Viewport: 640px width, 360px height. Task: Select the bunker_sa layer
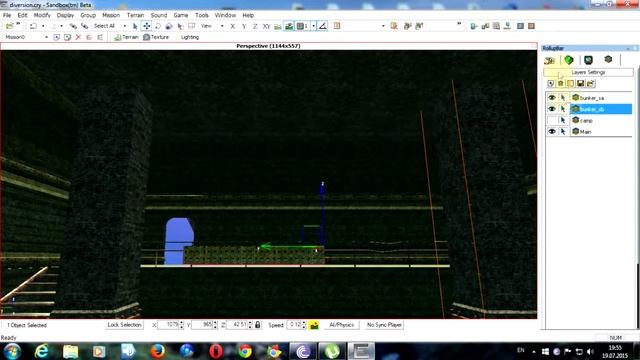point(591,98)
